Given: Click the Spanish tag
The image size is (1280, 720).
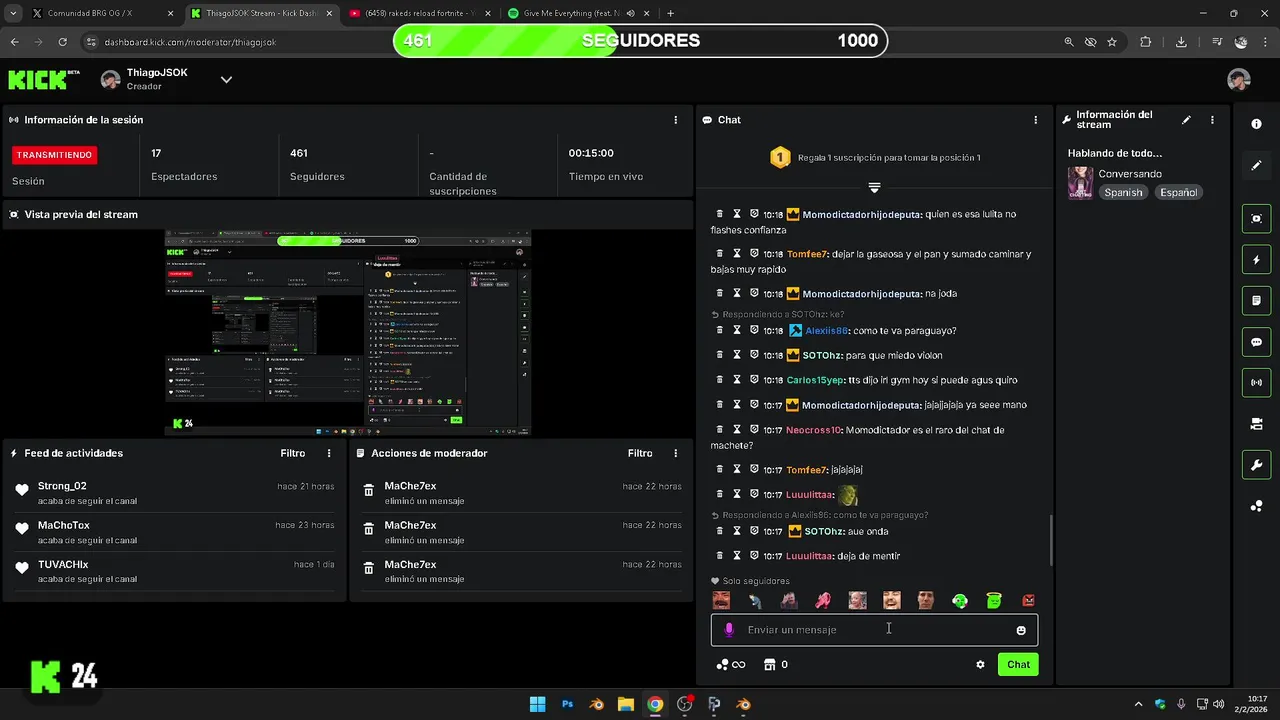Looking at the screenshot, I should (x=1123, y=192).
